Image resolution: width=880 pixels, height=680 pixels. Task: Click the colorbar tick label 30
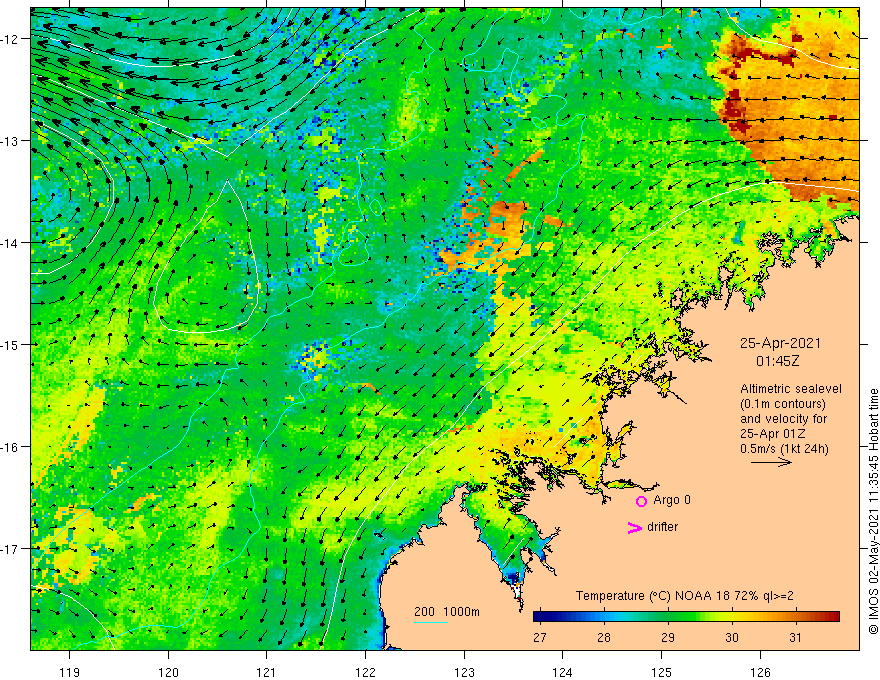click(731, 638)
